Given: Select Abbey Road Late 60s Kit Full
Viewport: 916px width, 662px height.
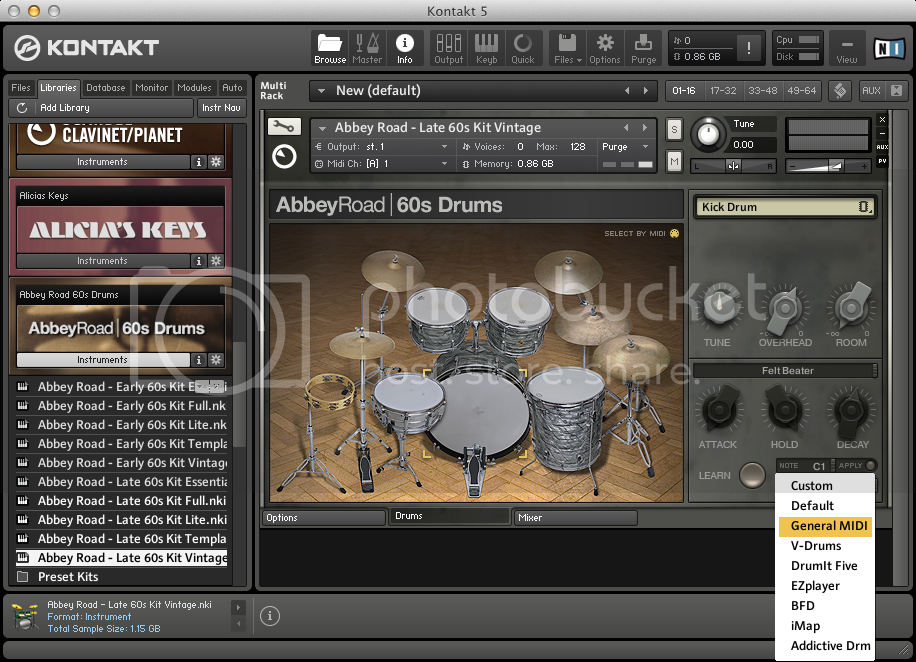Looking at the screenshot, I should click(131, 501).
